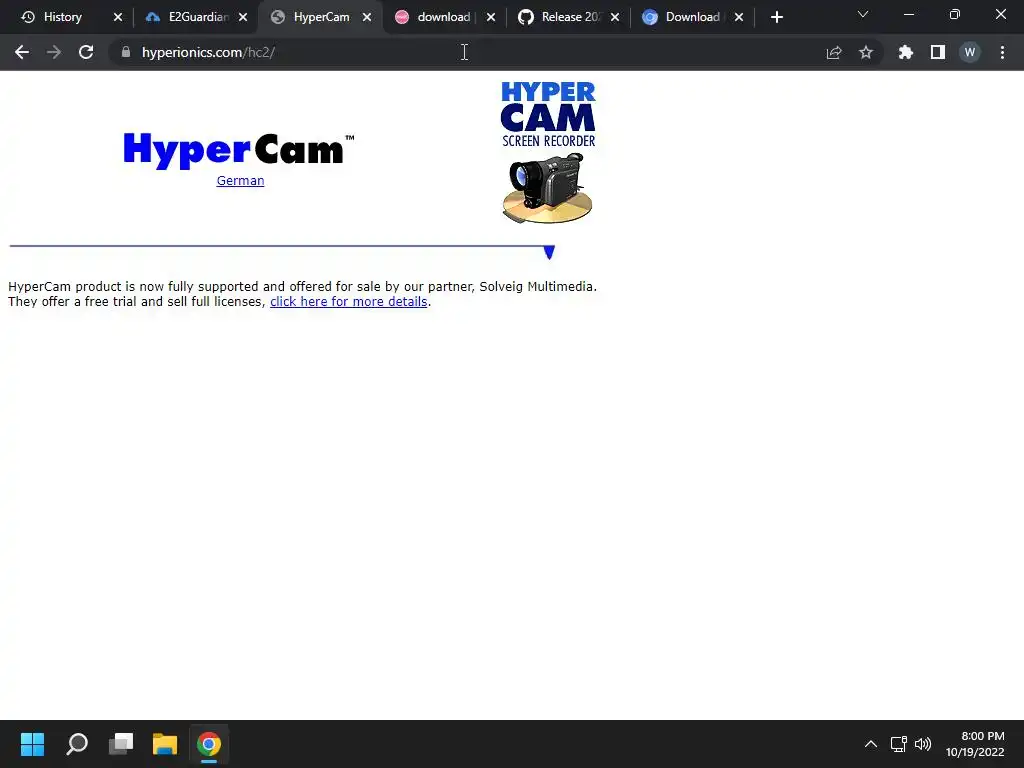
Task: Close the HyperCam tab
Action: 367,17
